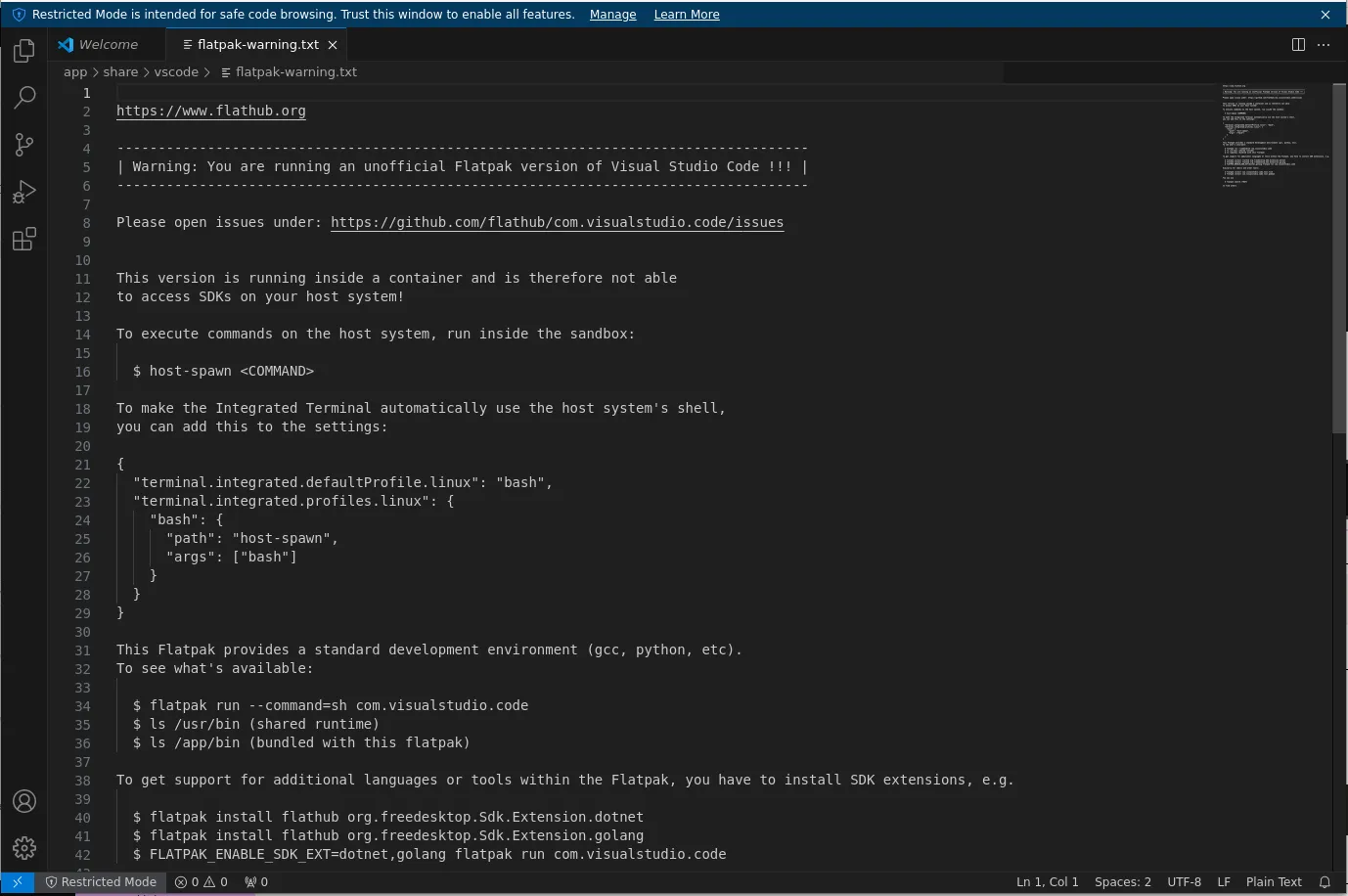Viewport: 1348px width, 896px height.
Task: Select encoding via UTF-8 entry
Action: tap(1184, 881)
